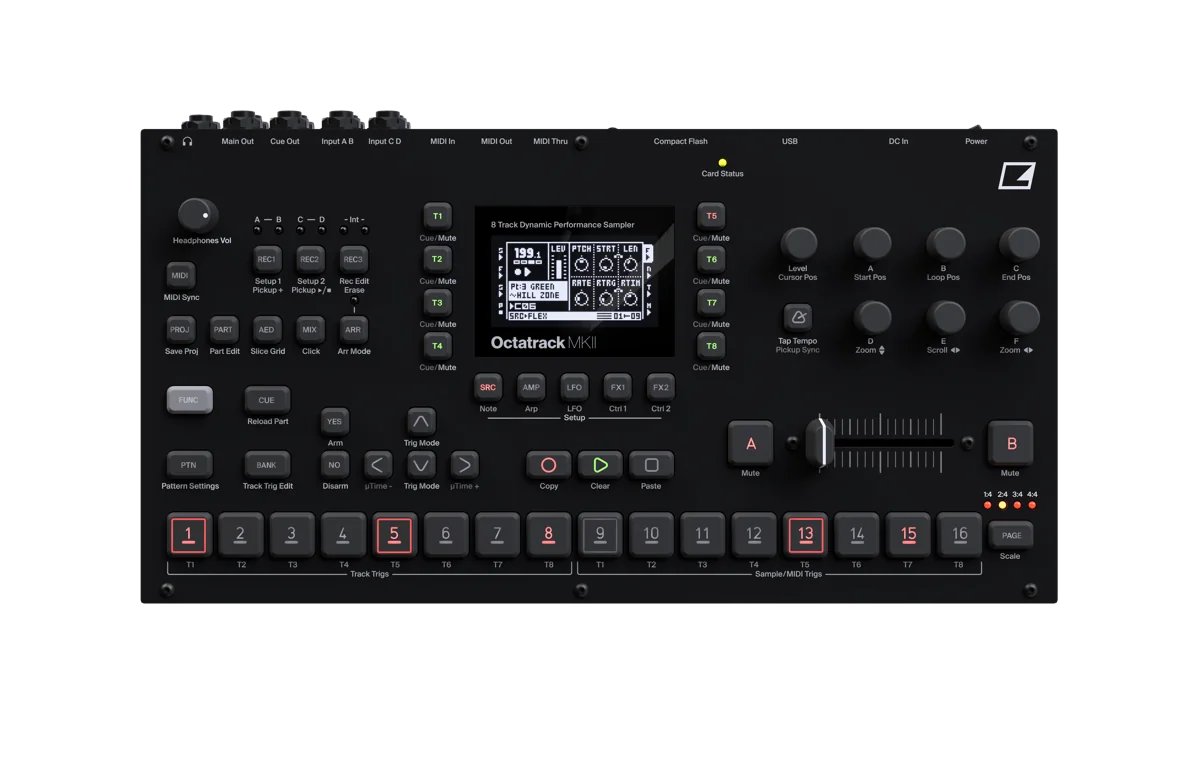Click the PAGE Scale button
This screenshot has width=1200, height=757.
pos(1011,536)
